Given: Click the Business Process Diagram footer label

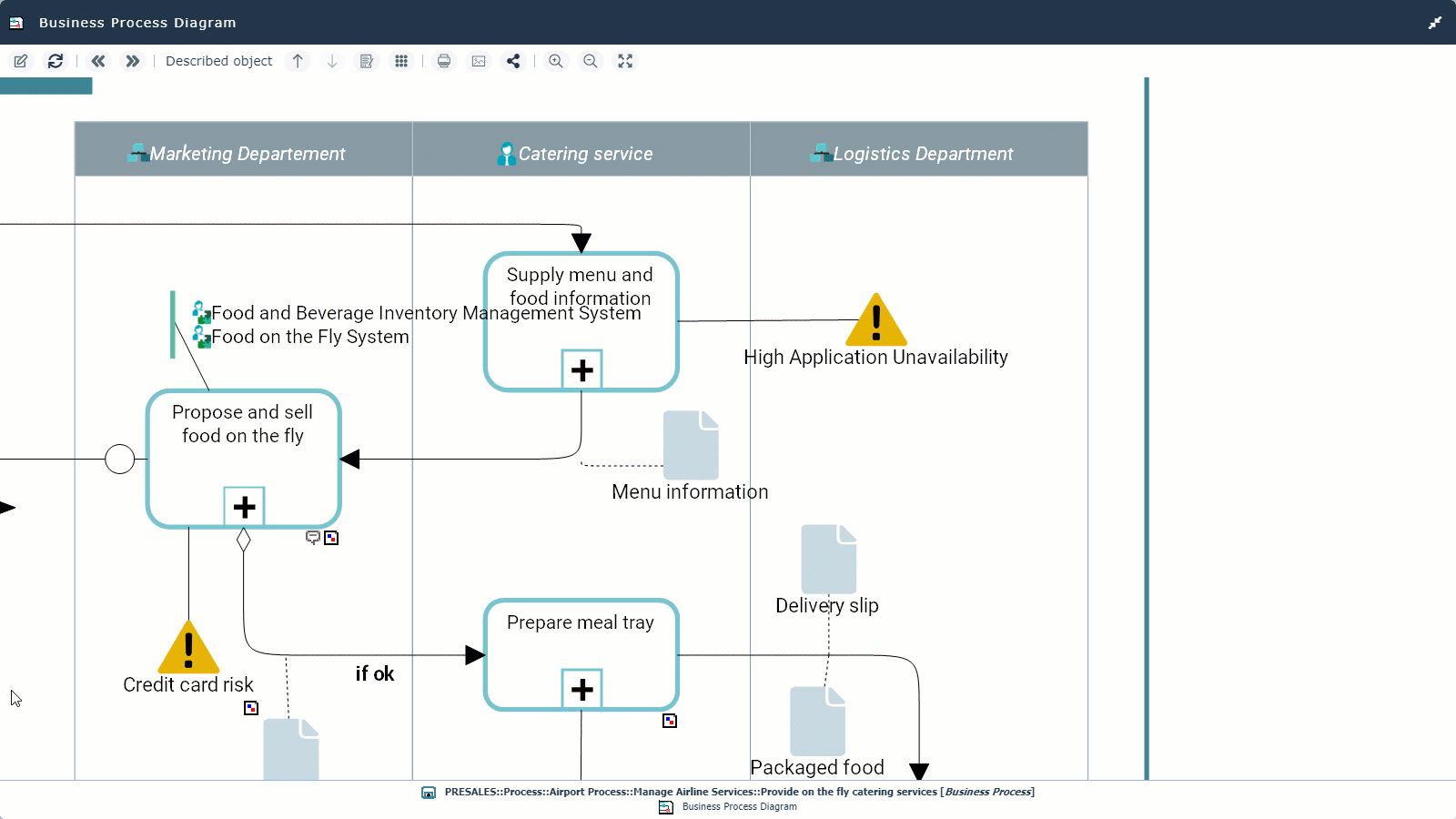Looking at the screenshot, I should (x=740, y=807).
